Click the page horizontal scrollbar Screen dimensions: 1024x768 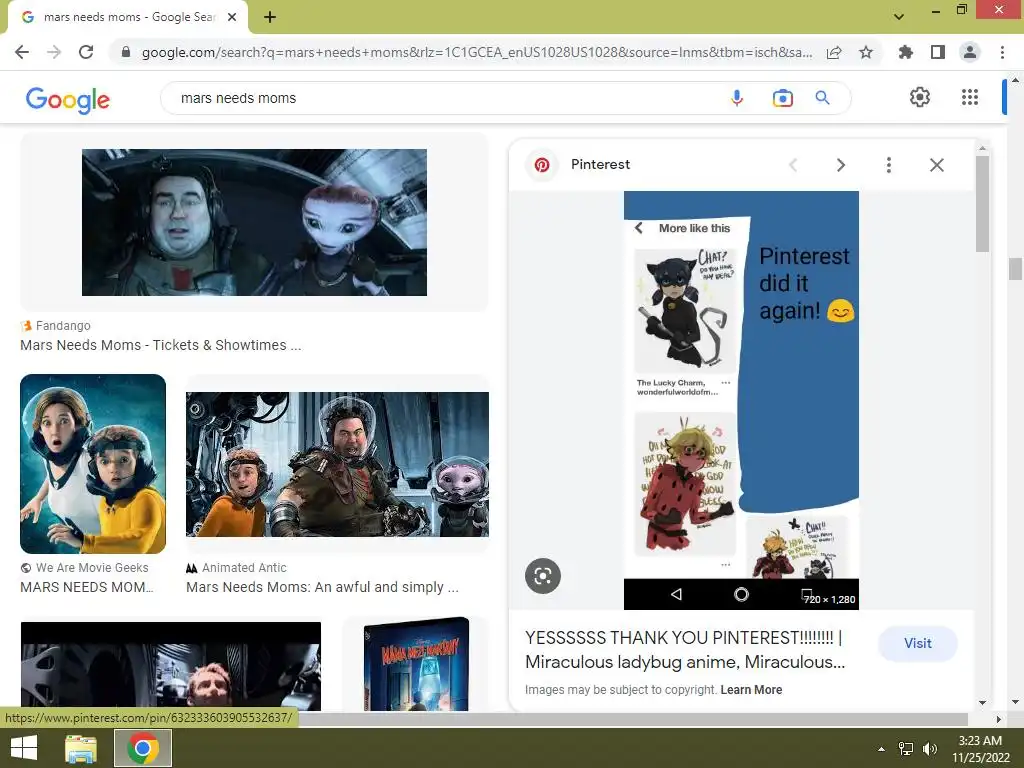[633, 719]
